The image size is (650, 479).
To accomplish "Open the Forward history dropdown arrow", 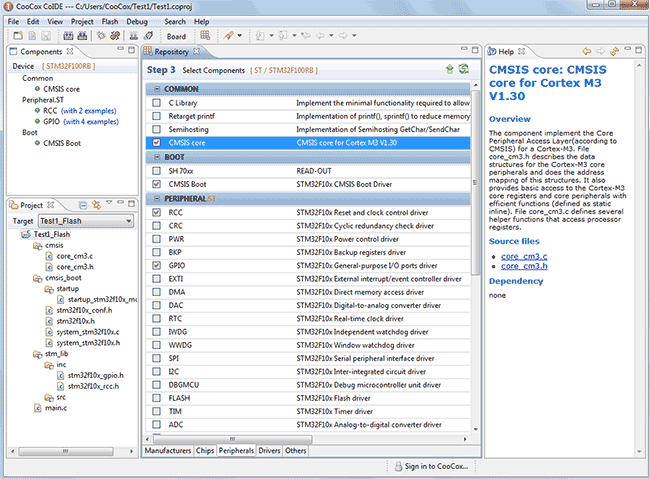I will [354, 36].
